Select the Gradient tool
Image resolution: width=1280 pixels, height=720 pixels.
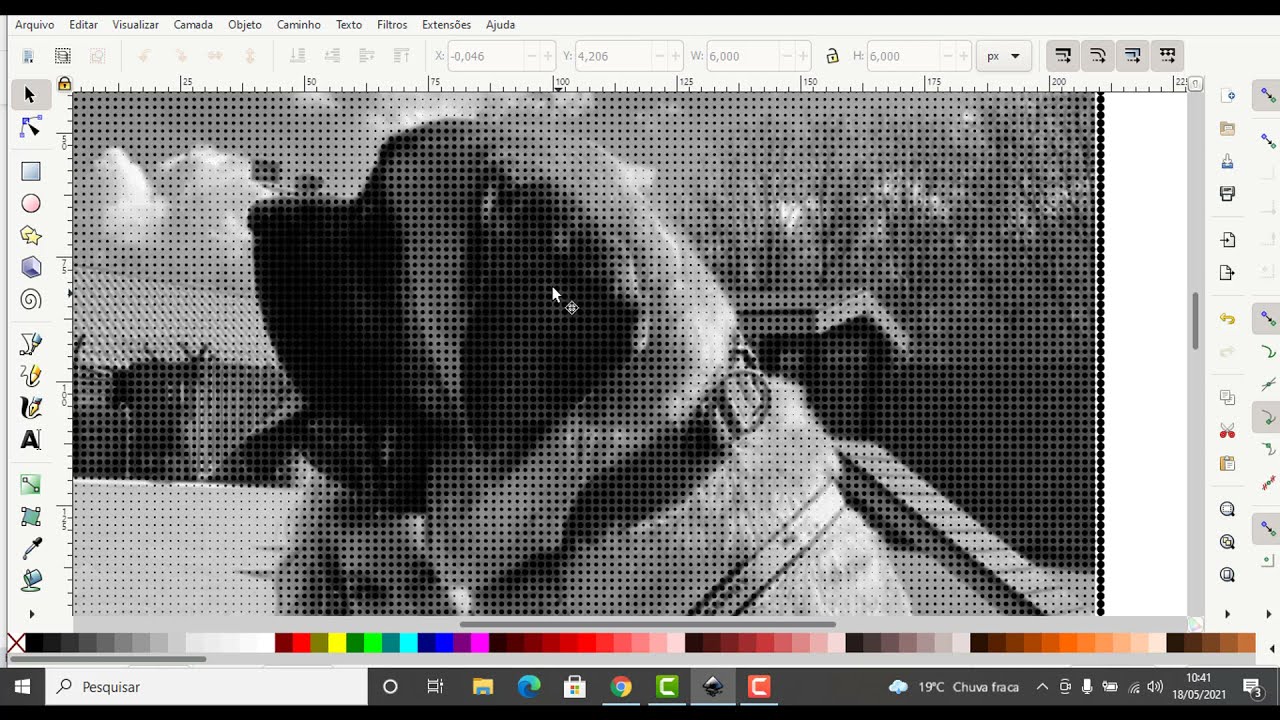coord(30,485)
